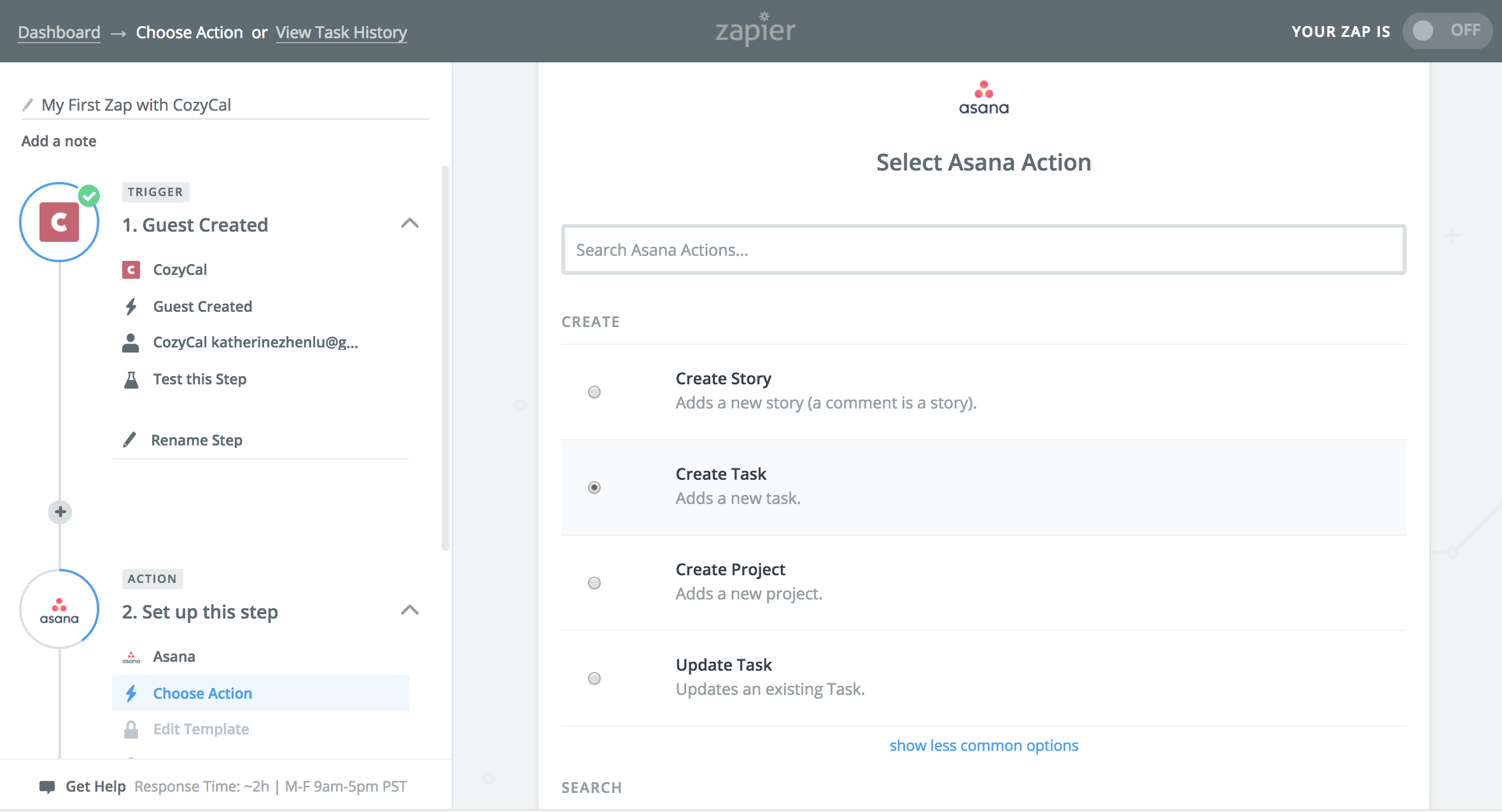This screenshot has width=1502, height=812.
Task: Click the Get Help chat bubble icon
Action: tap(47, 787)
